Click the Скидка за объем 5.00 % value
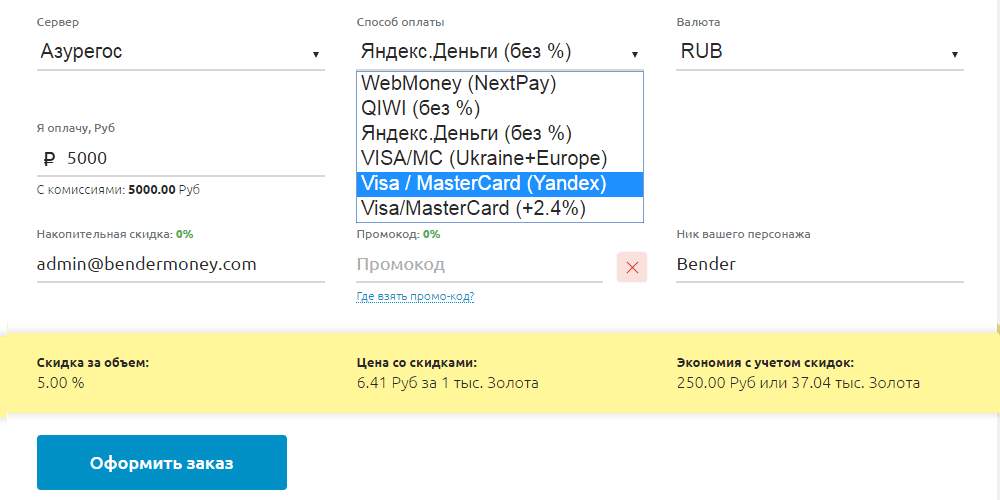Image resolution: width=1000 pixels, height=500 pixels. click(x=61, y=382)
